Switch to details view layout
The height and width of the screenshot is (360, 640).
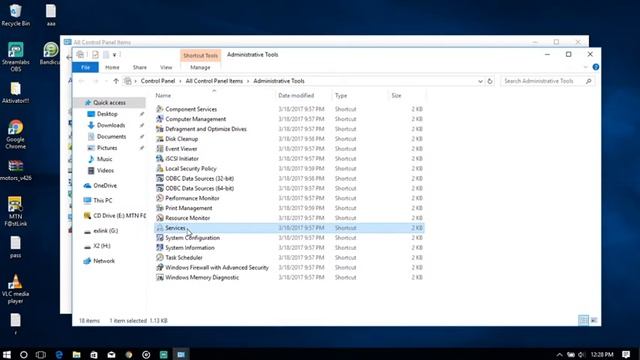click(x=584, y=320)
